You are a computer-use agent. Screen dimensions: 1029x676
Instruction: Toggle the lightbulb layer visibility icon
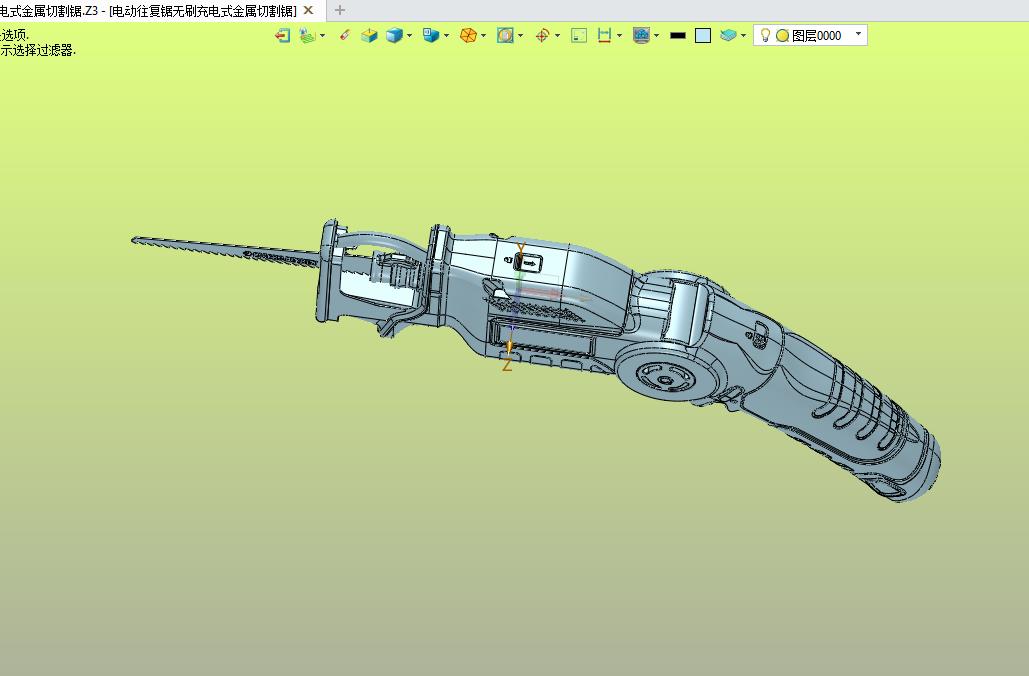point(766,35)
